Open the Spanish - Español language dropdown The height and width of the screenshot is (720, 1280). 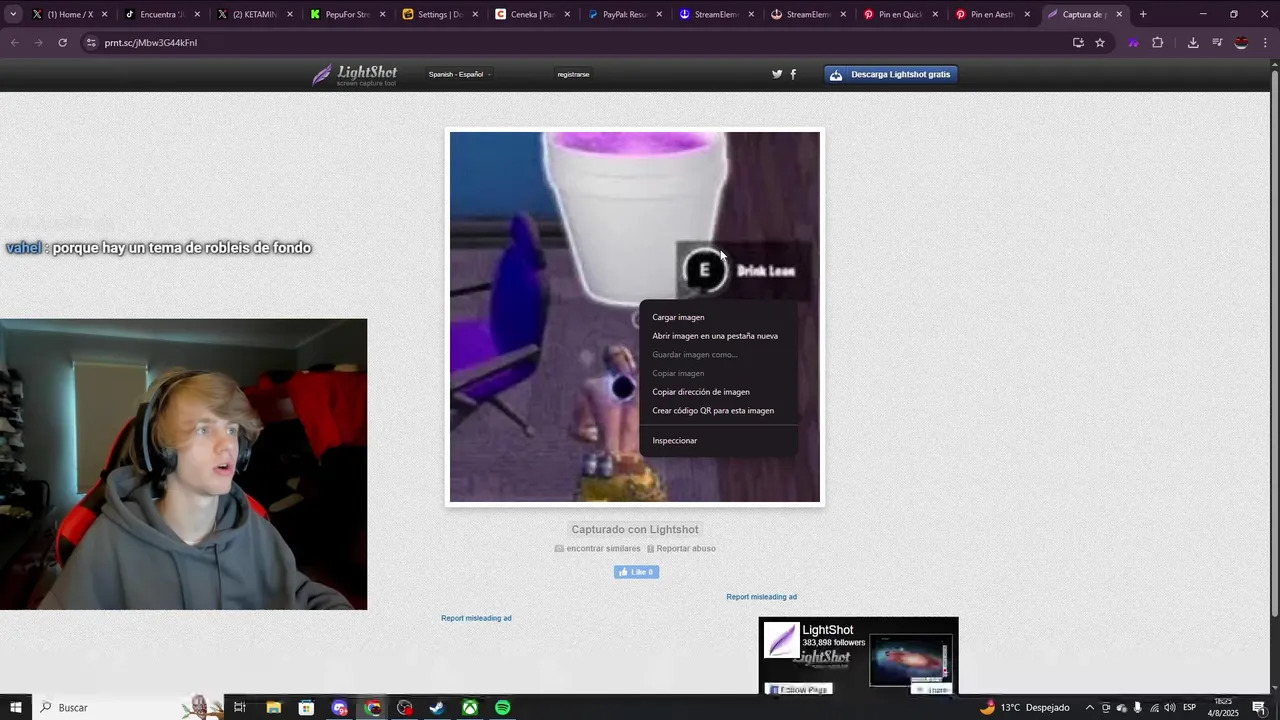pyautogui.click(x=459, y=74)
